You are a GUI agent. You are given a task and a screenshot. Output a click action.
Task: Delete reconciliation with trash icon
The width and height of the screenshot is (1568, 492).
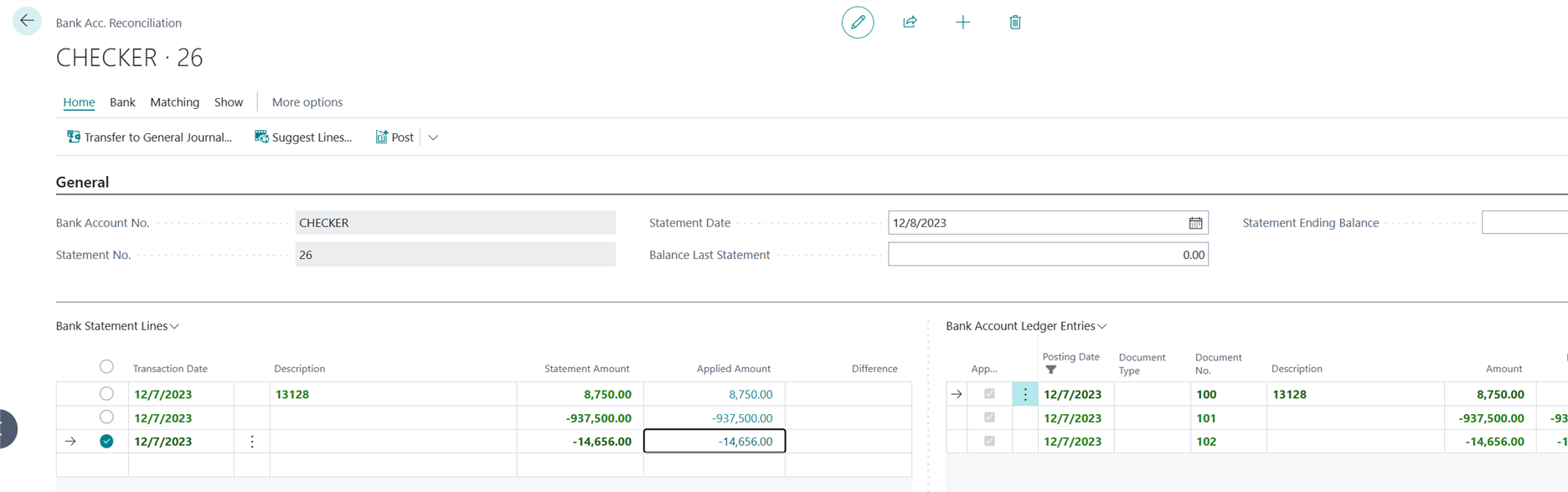[x=1015, y=23]
